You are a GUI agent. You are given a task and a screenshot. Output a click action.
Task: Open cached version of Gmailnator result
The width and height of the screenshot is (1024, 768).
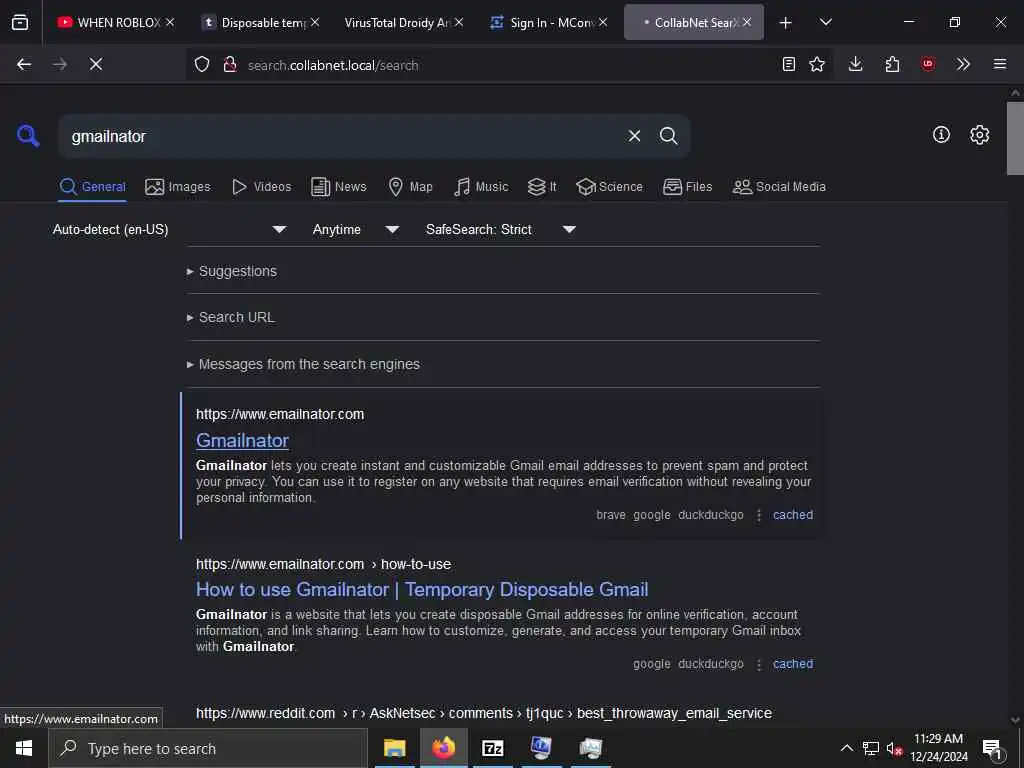(x=793, y=515)
